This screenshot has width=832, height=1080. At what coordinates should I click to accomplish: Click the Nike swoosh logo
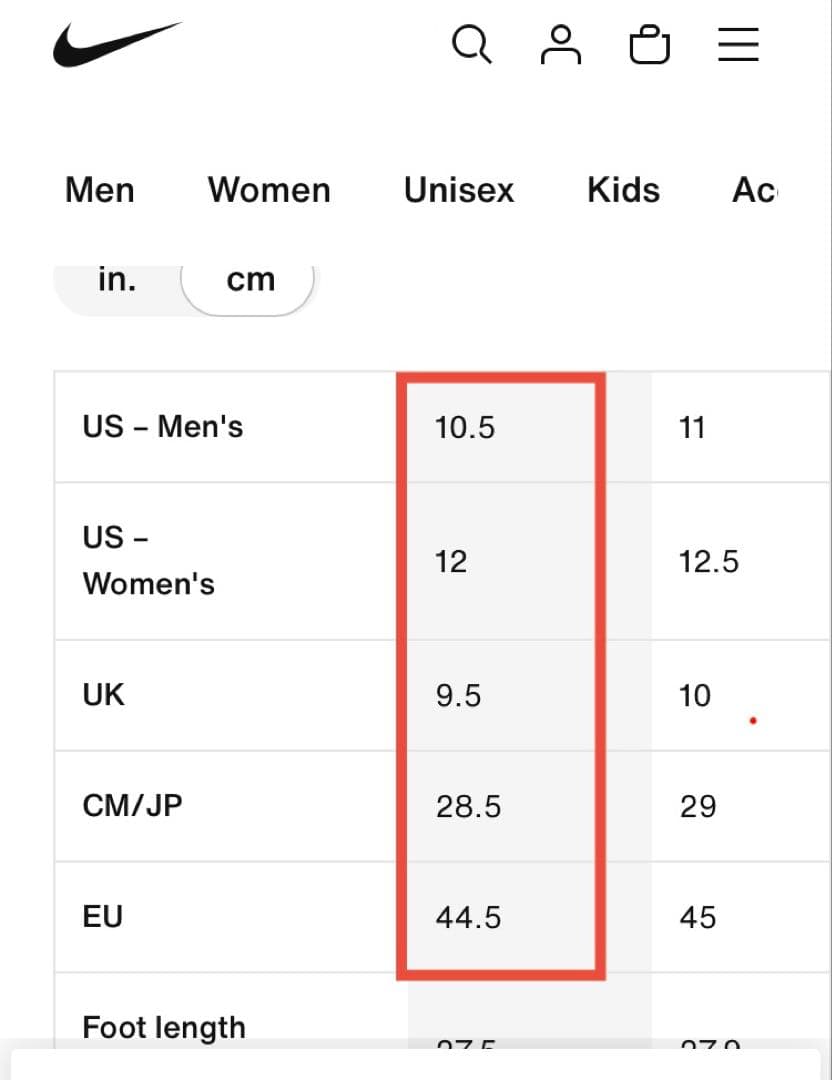[x=116, y=45]
